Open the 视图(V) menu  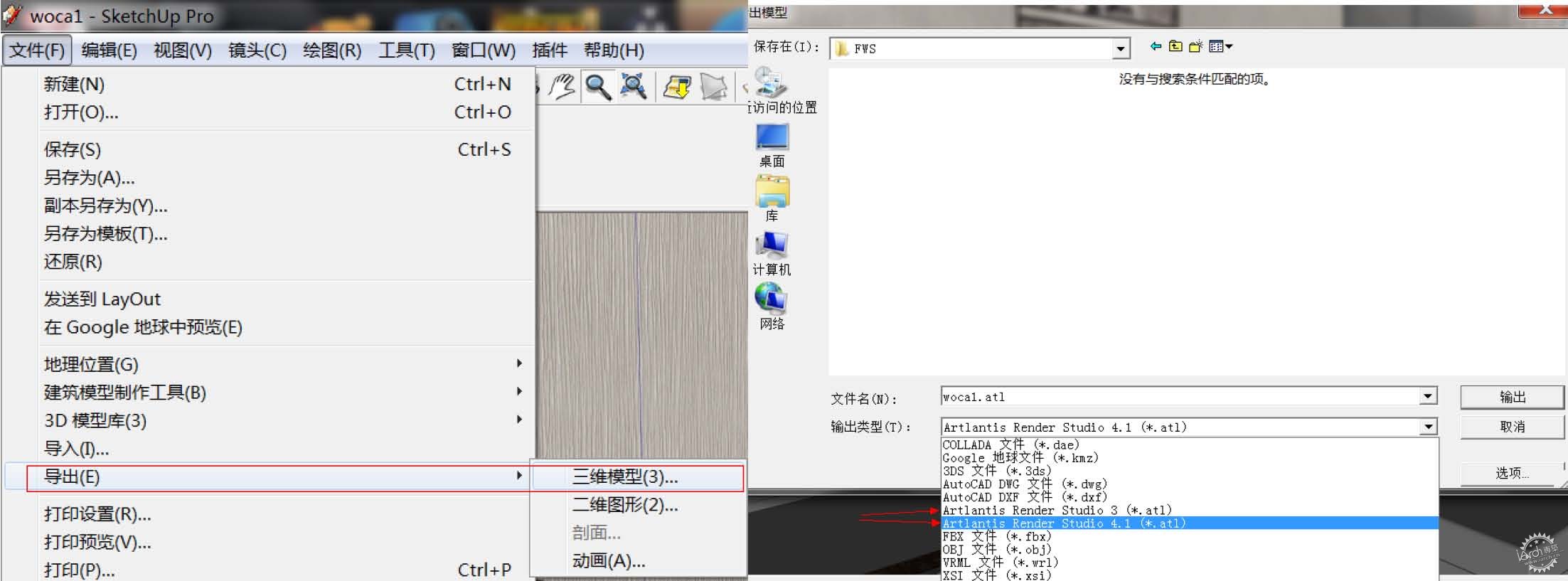coord(182,50)
